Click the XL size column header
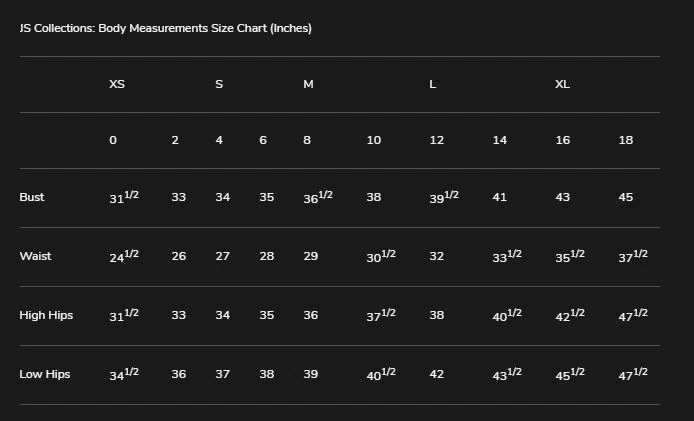 click(x=562, y=84)
